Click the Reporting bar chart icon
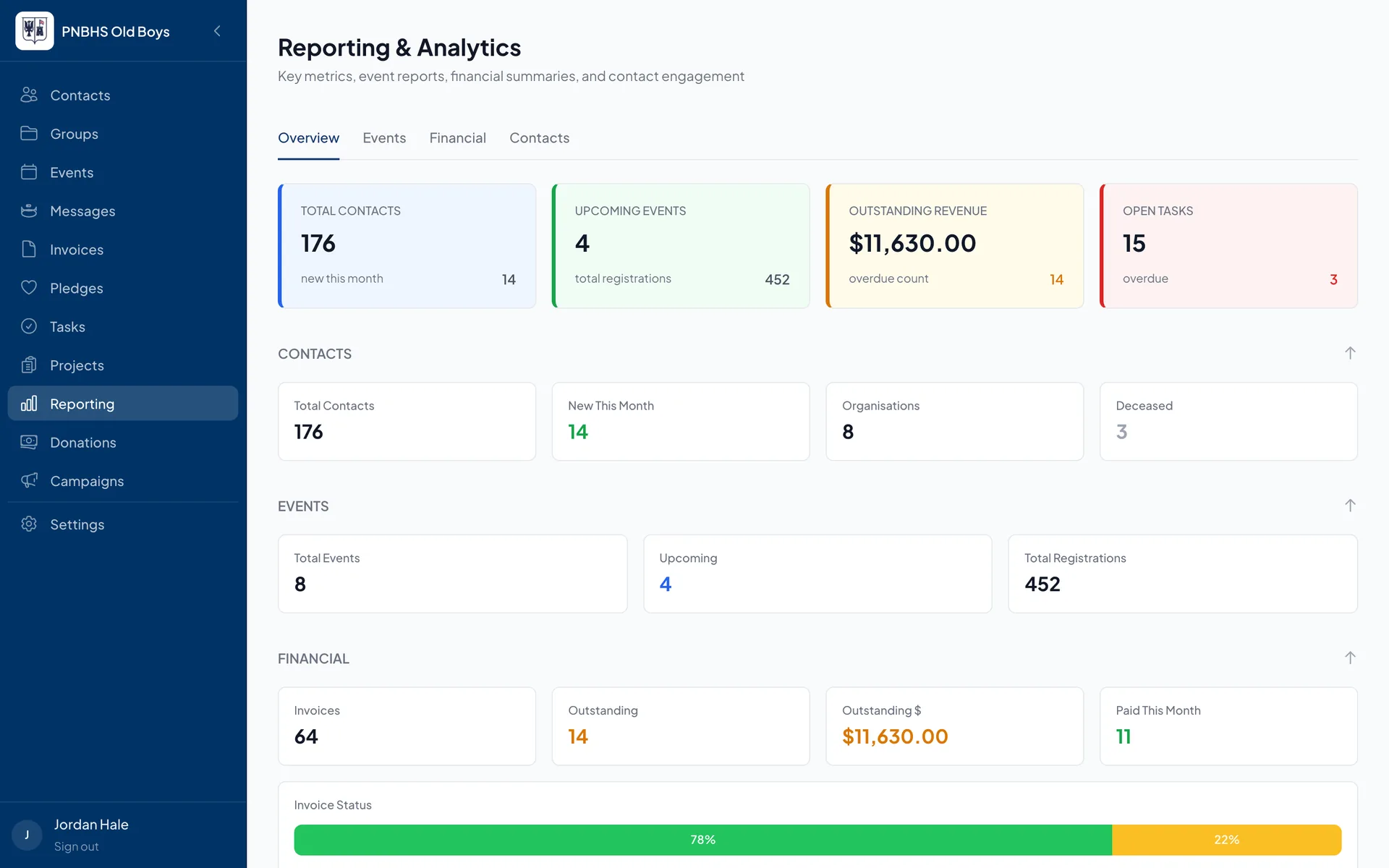 29,404
